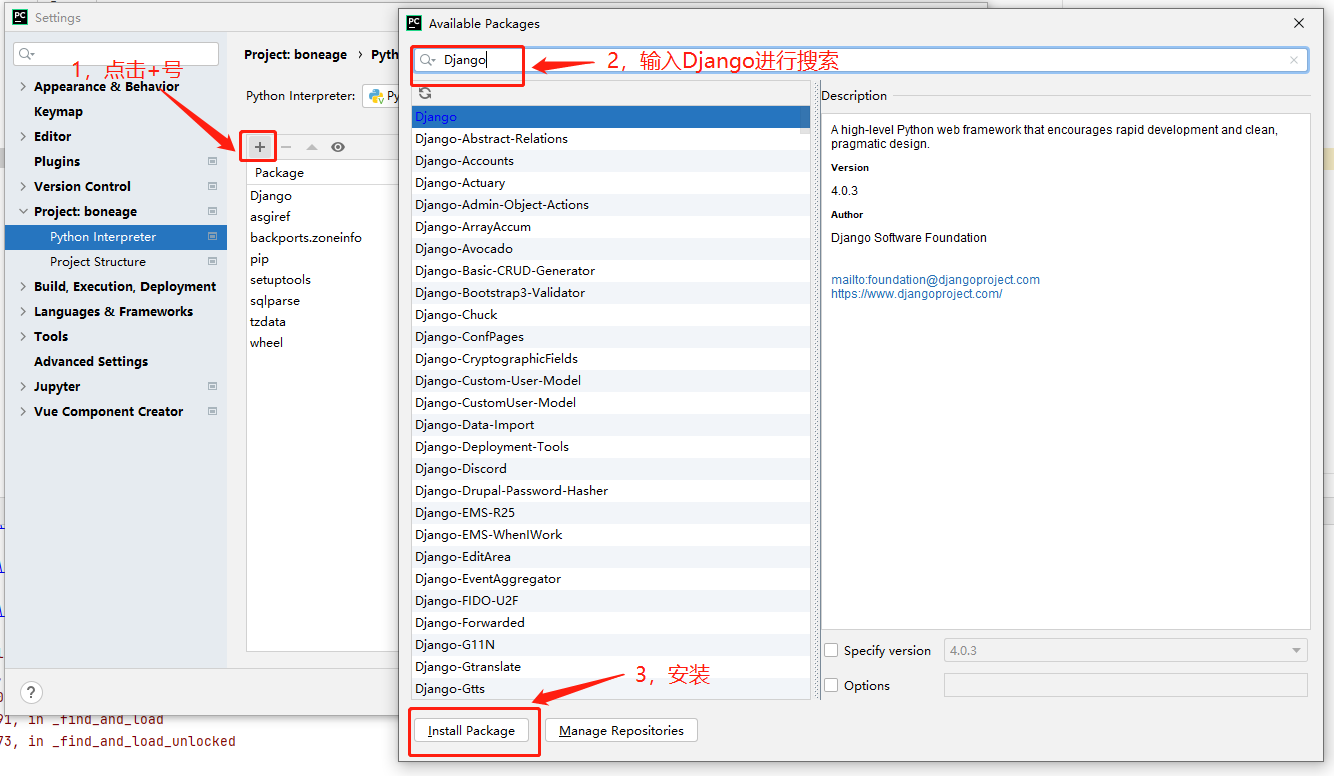This screenshot has height=776, width=1334.
Task: Expand Build, Execution, Deployment
Action: click(x=23, y=286)
